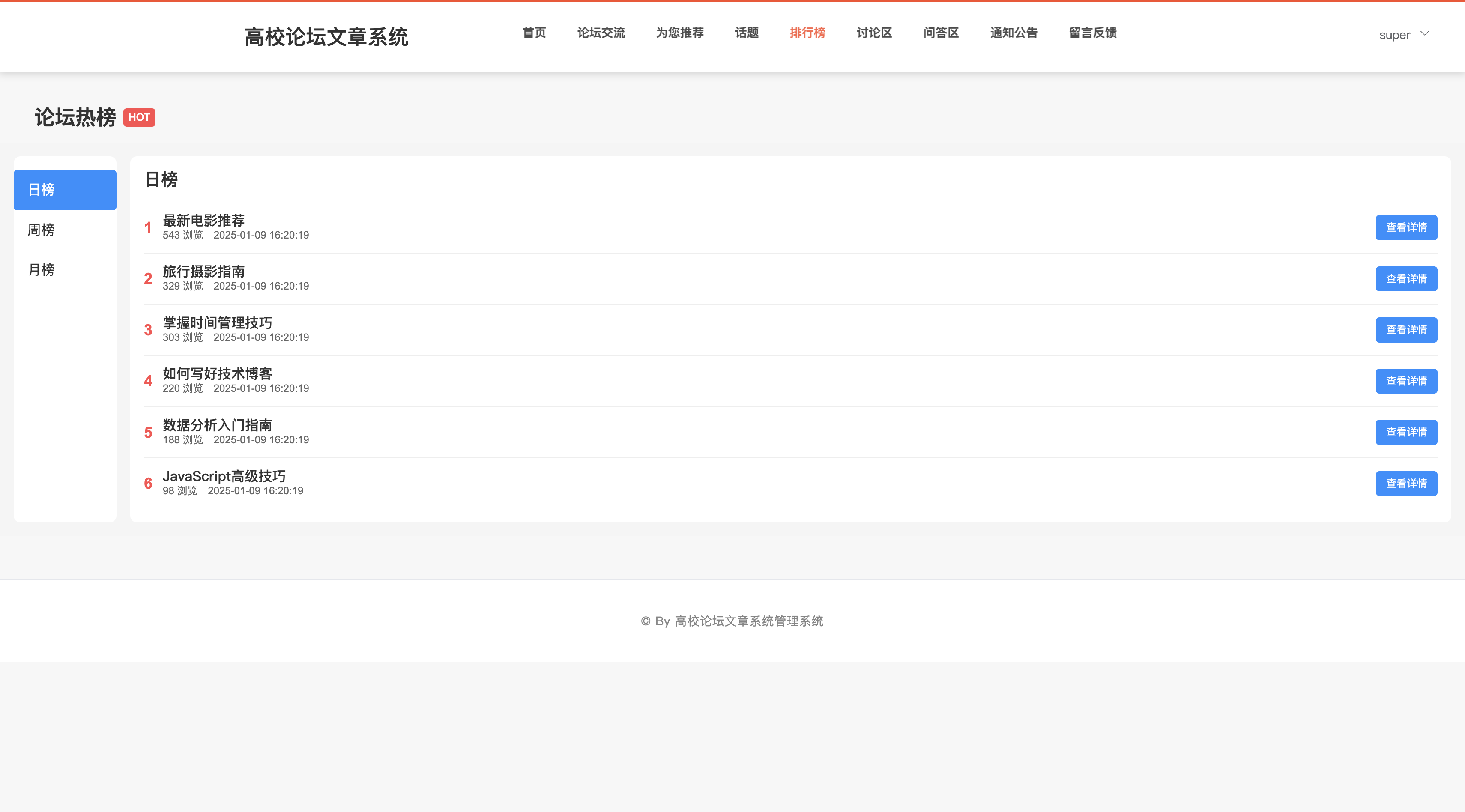Open the 讨论区 section
Viewport: 1465px width, 812px height.
point(873,33)
